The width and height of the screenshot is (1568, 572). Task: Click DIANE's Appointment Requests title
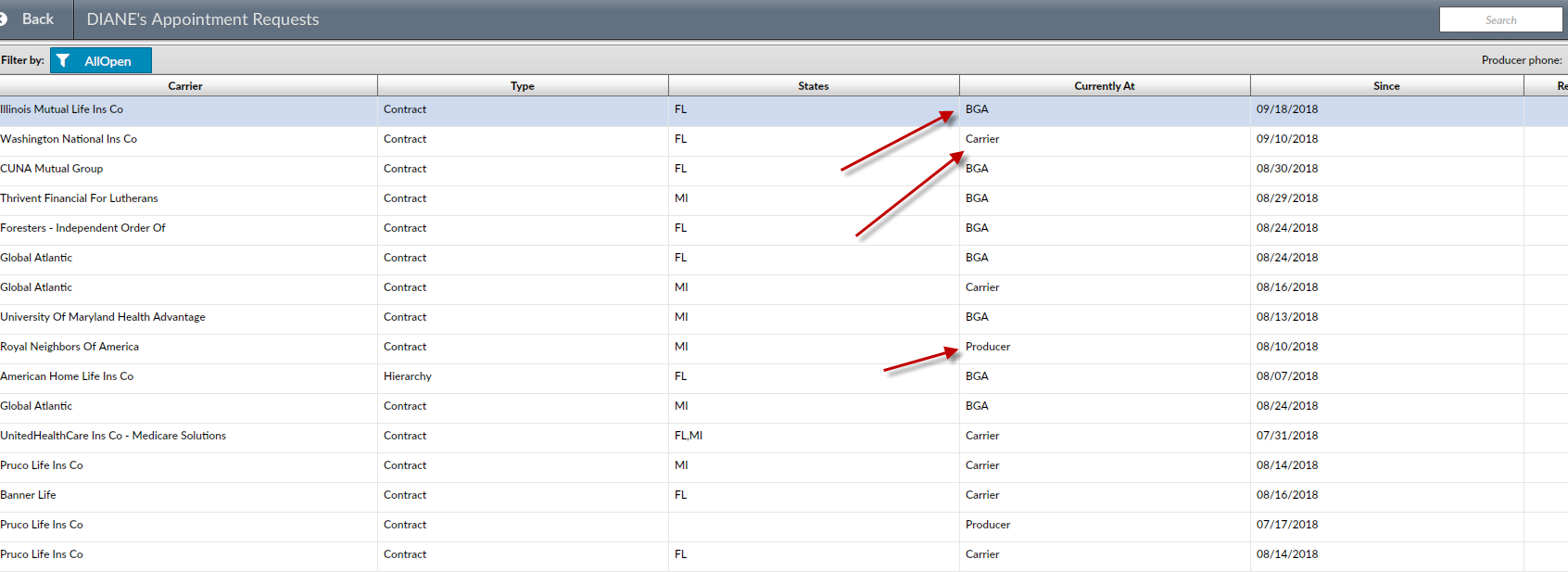[203, 19]
